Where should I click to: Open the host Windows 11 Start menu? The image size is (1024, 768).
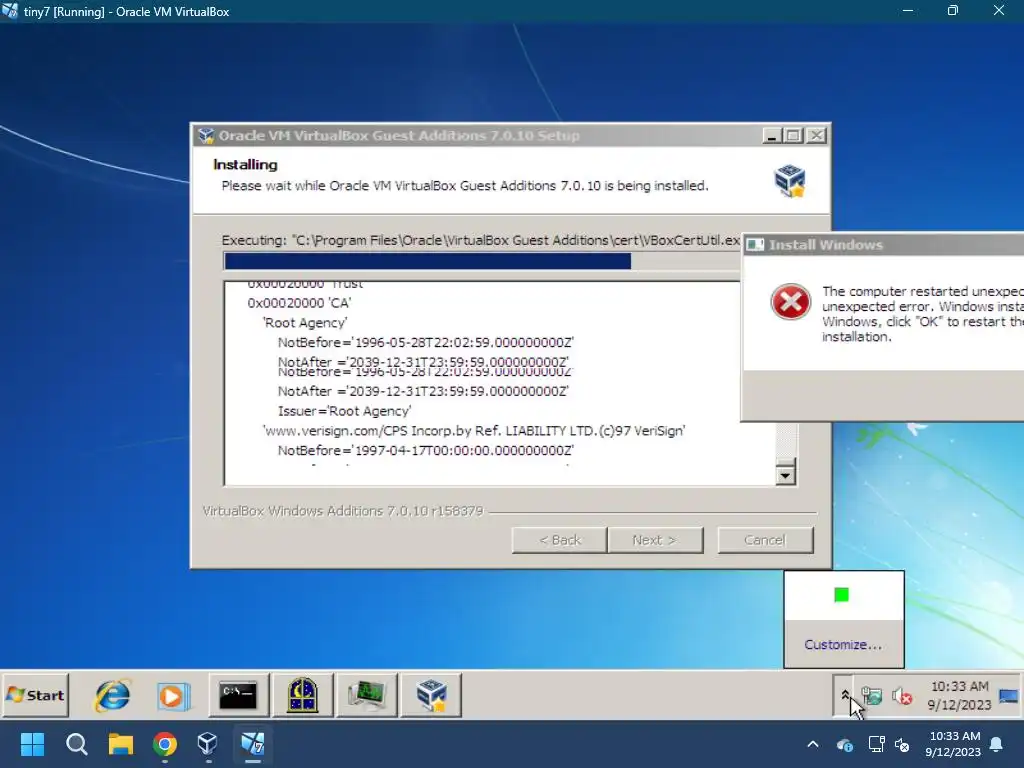32,744
